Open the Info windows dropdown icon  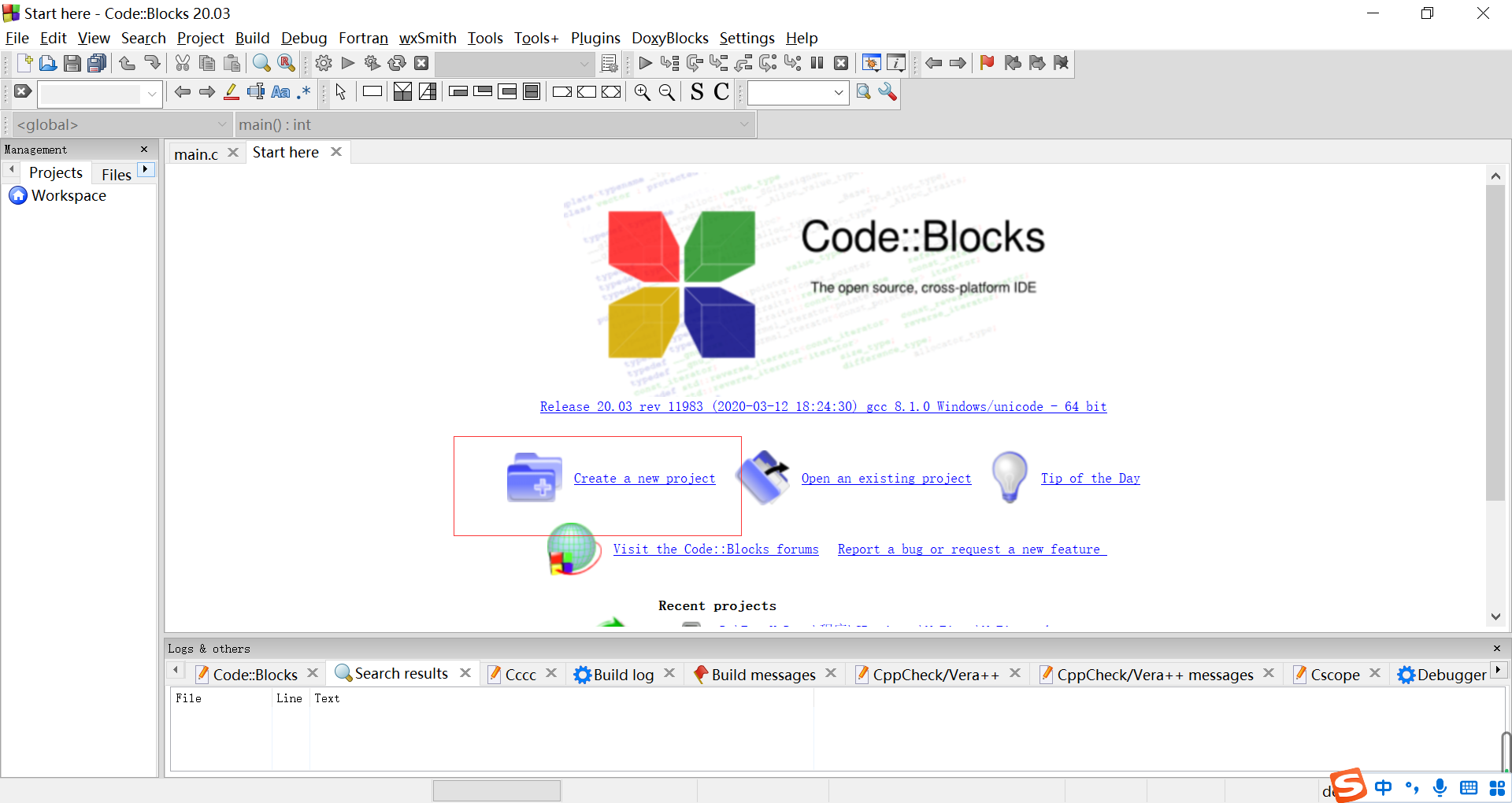coord(896,63)
